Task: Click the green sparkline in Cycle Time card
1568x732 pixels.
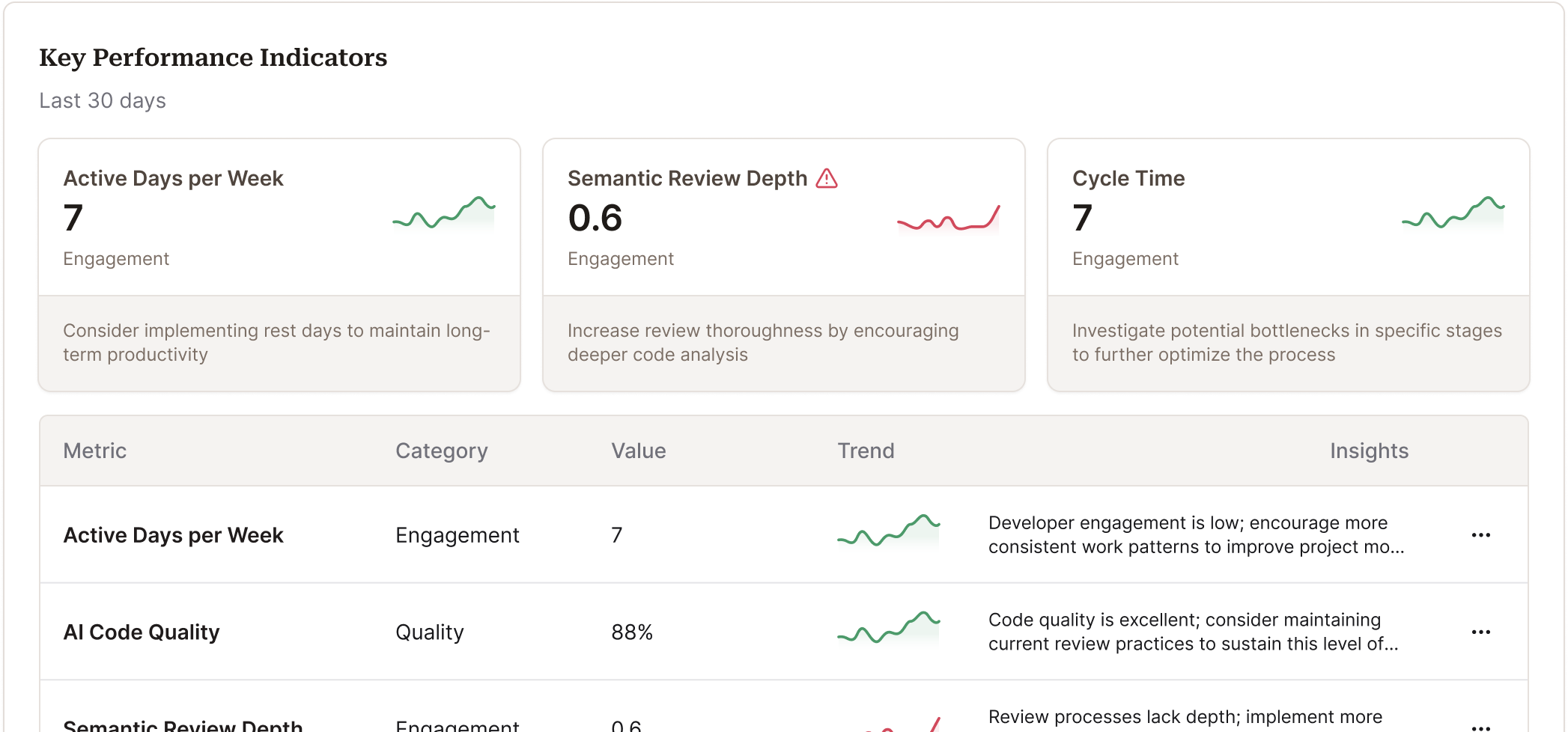Action: point(1453,214)
